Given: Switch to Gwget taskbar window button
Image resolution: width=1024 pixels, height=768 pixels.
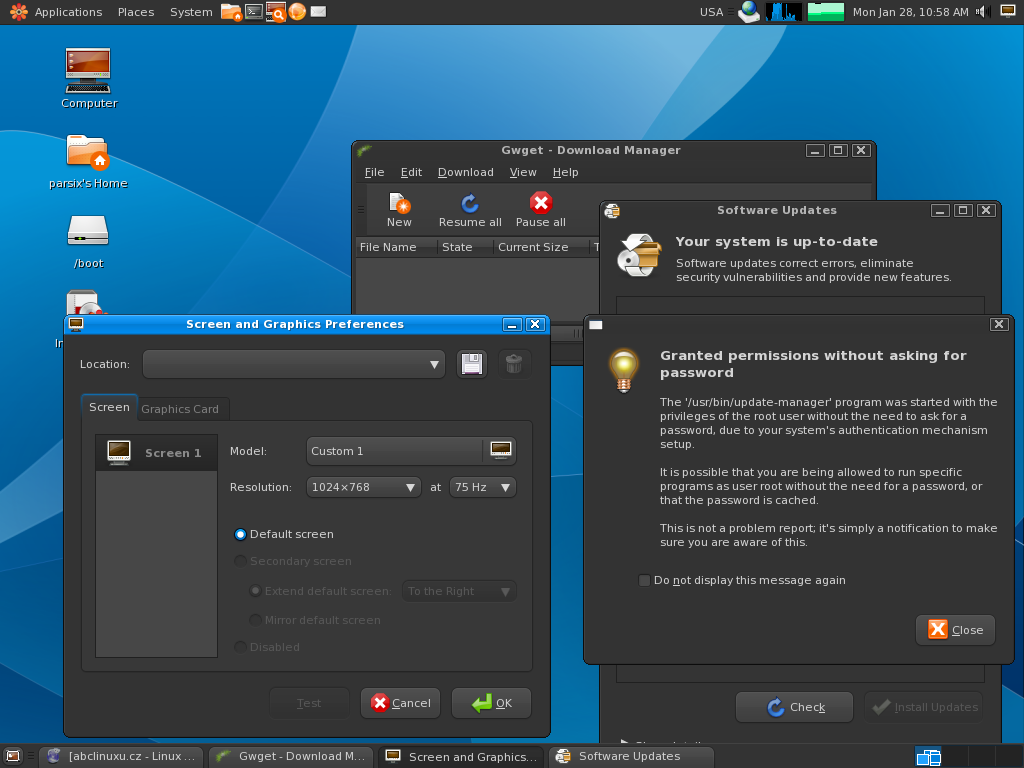Looking at the screenshot, I should pyautogui.click(x=292, y=756).
